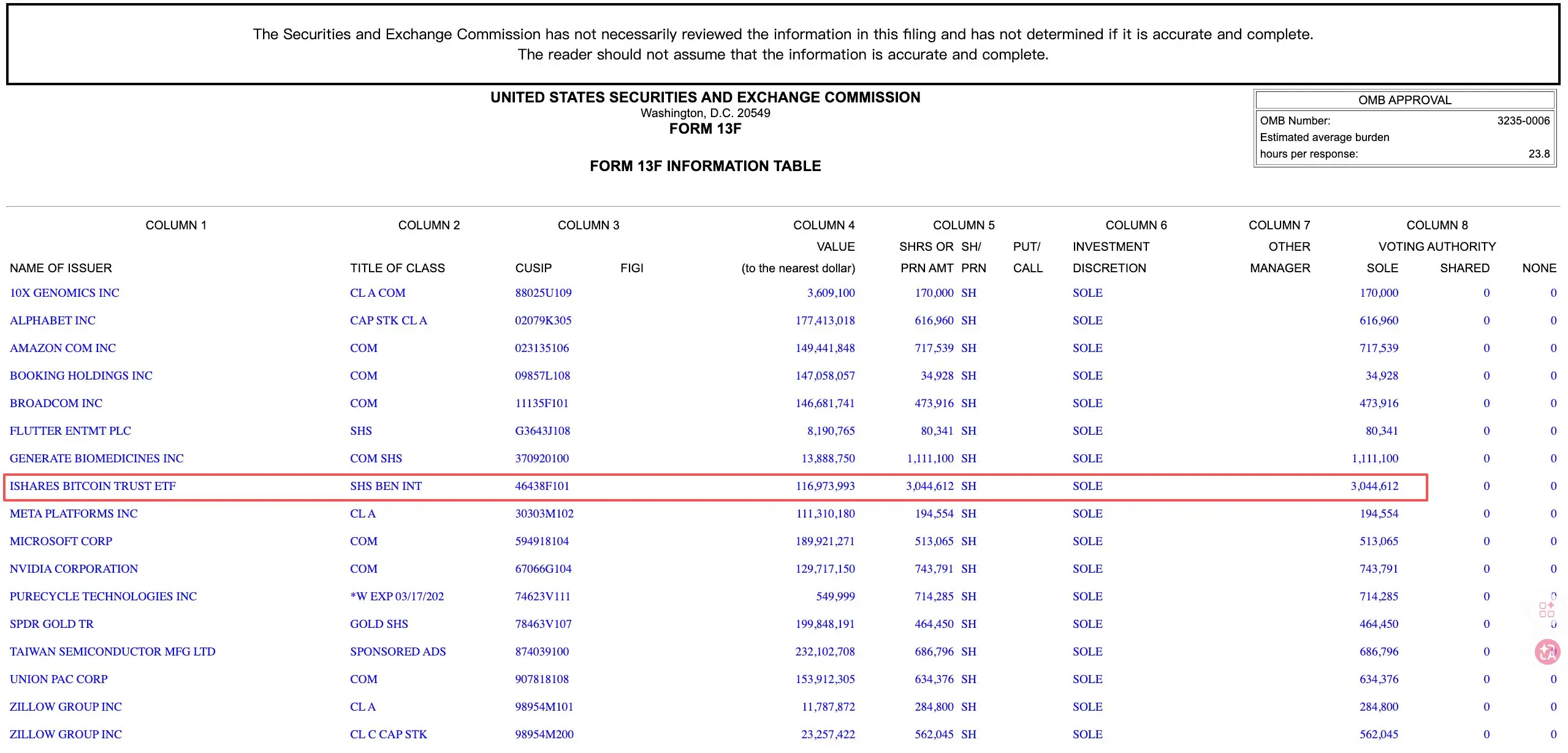
Task: Select CUSIP G3643J108 cell
Action: coord(542,431)
